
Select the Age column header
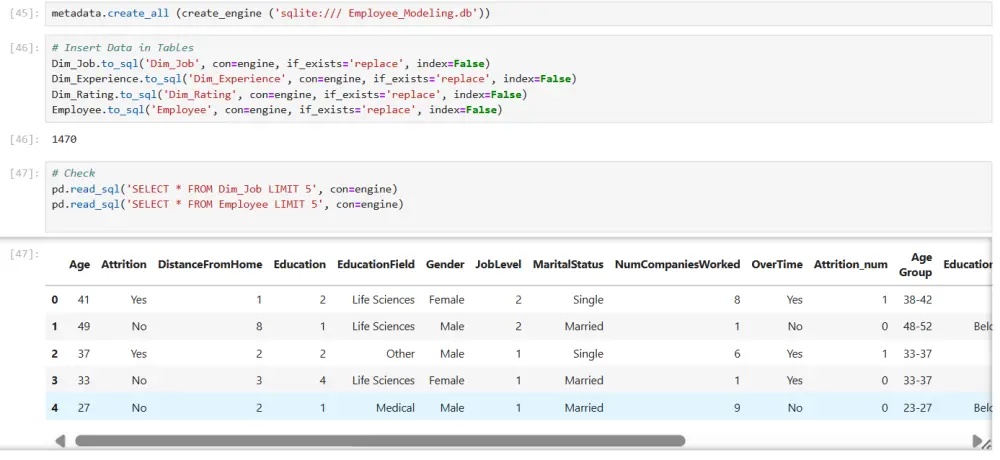(79, 265)
